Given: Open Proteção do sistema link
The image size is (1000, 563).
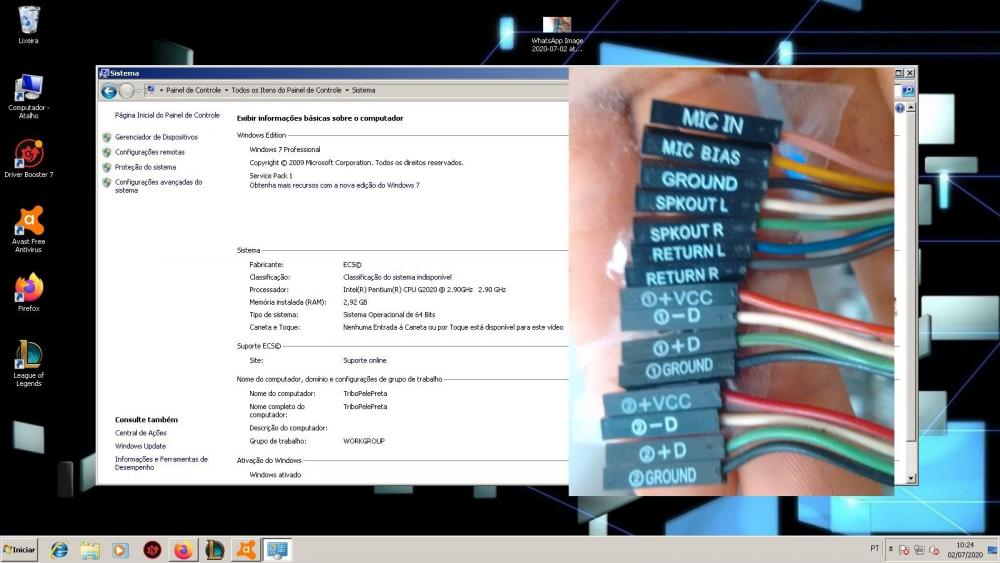Looking at the screenshot, I should pos(145,167).
